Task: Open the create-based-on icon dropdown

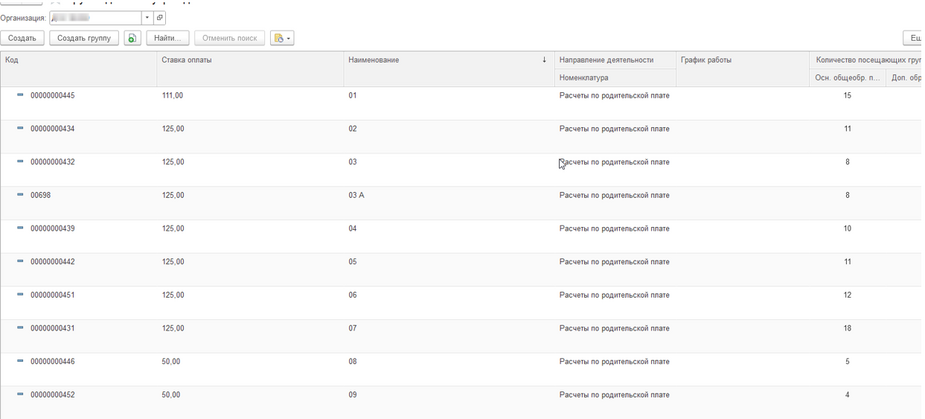Action: coord(281,38)
